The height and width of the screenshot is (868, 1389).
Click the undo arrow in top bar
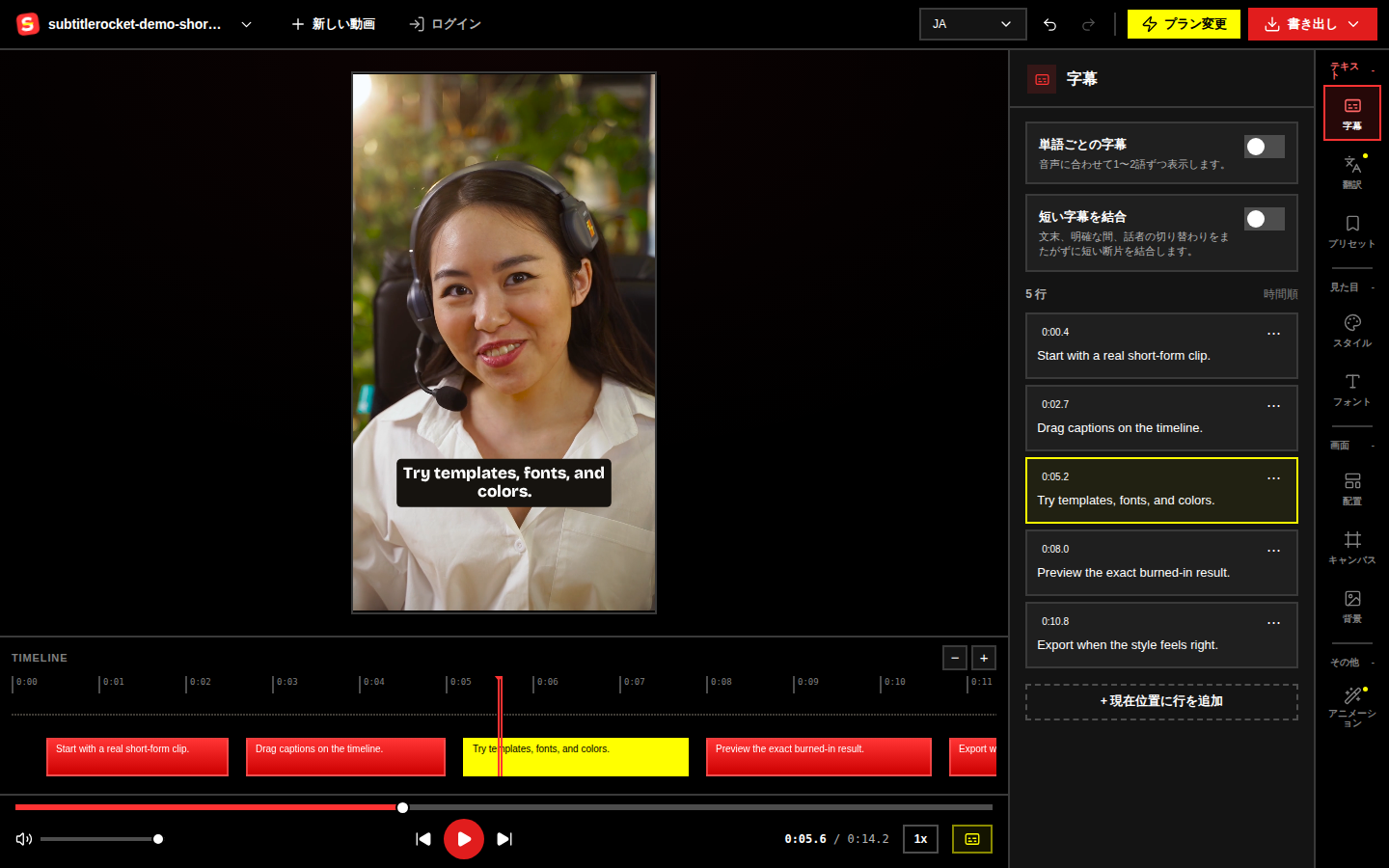tap(1049, 24)
